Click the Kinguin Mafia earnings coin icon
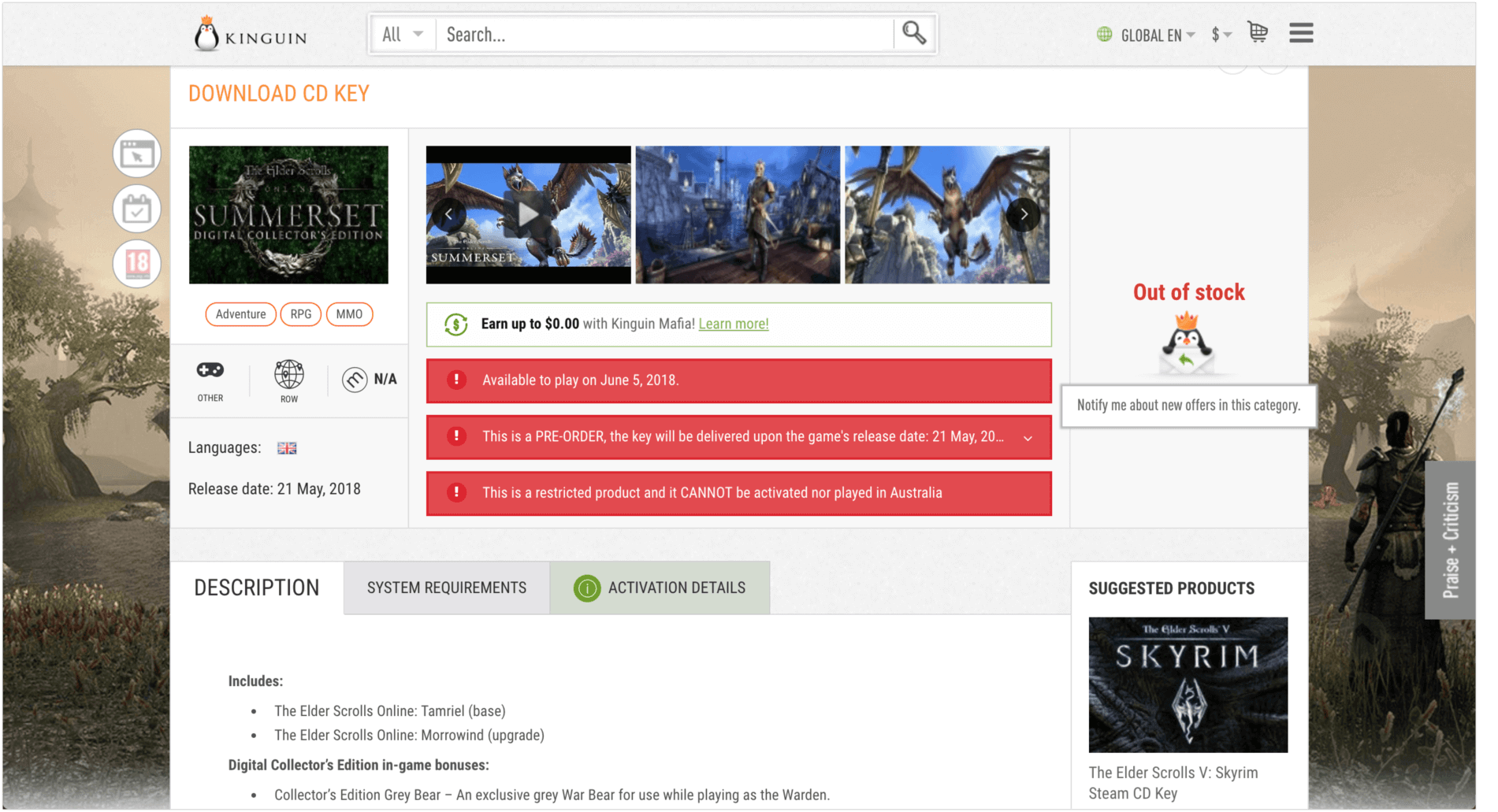Viewport: 1498px width, 812px height. (456, 324)
